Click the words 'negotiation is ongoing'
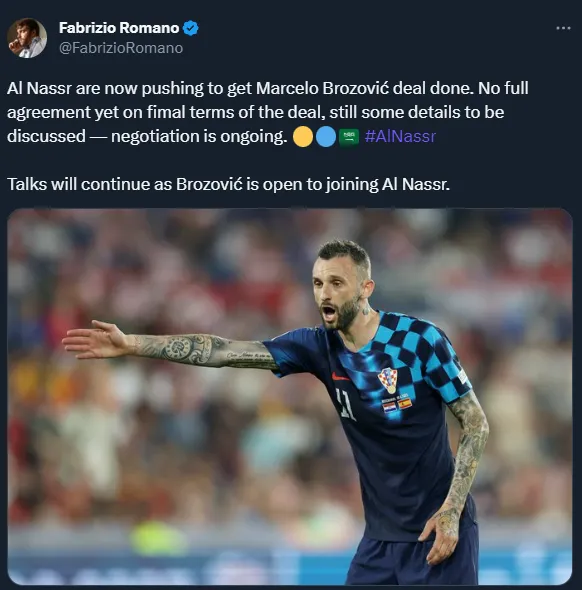The image size is (582, 590). 199,136
